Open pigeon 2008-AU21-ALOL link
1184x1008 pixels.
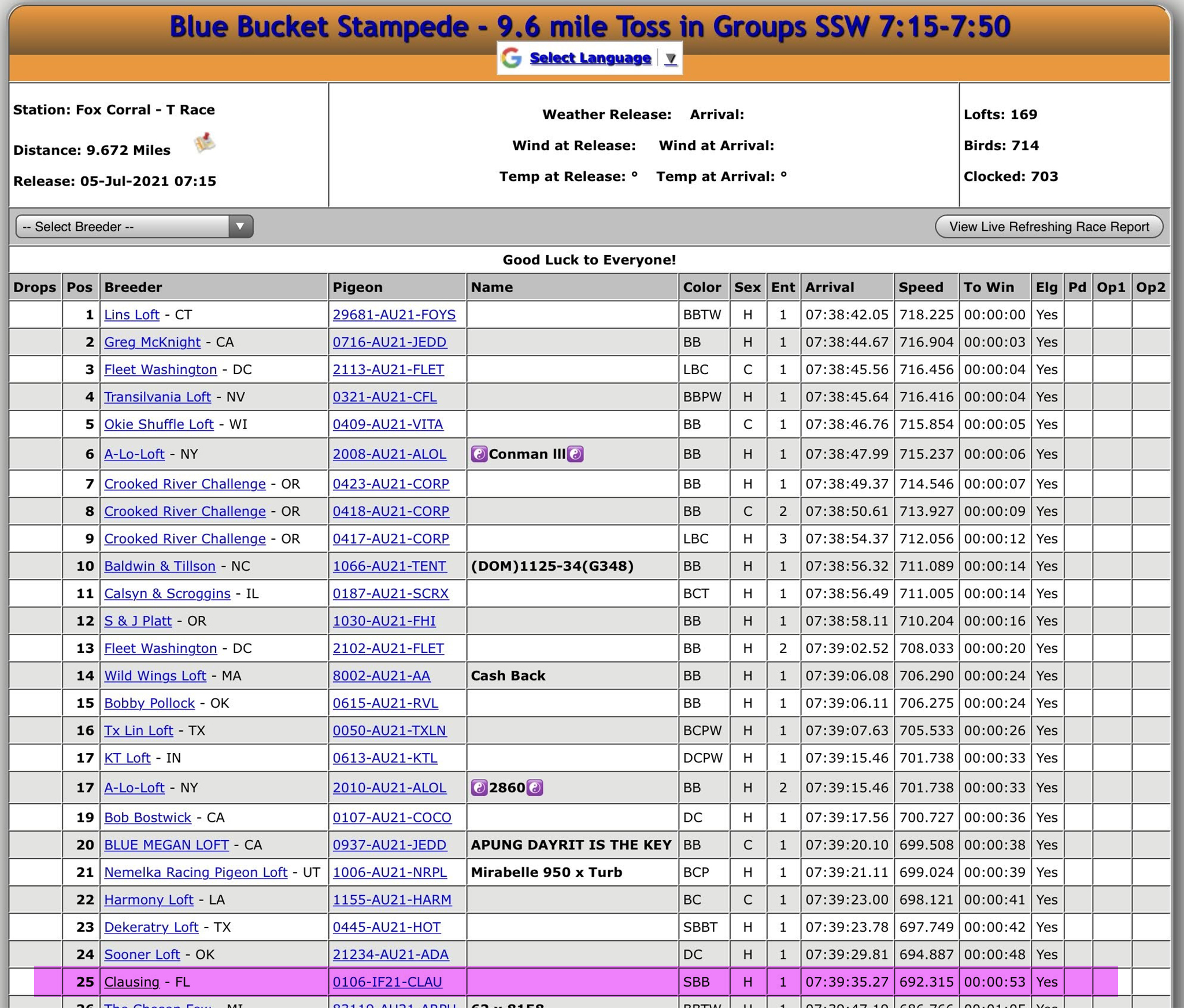tap(389, 455)
